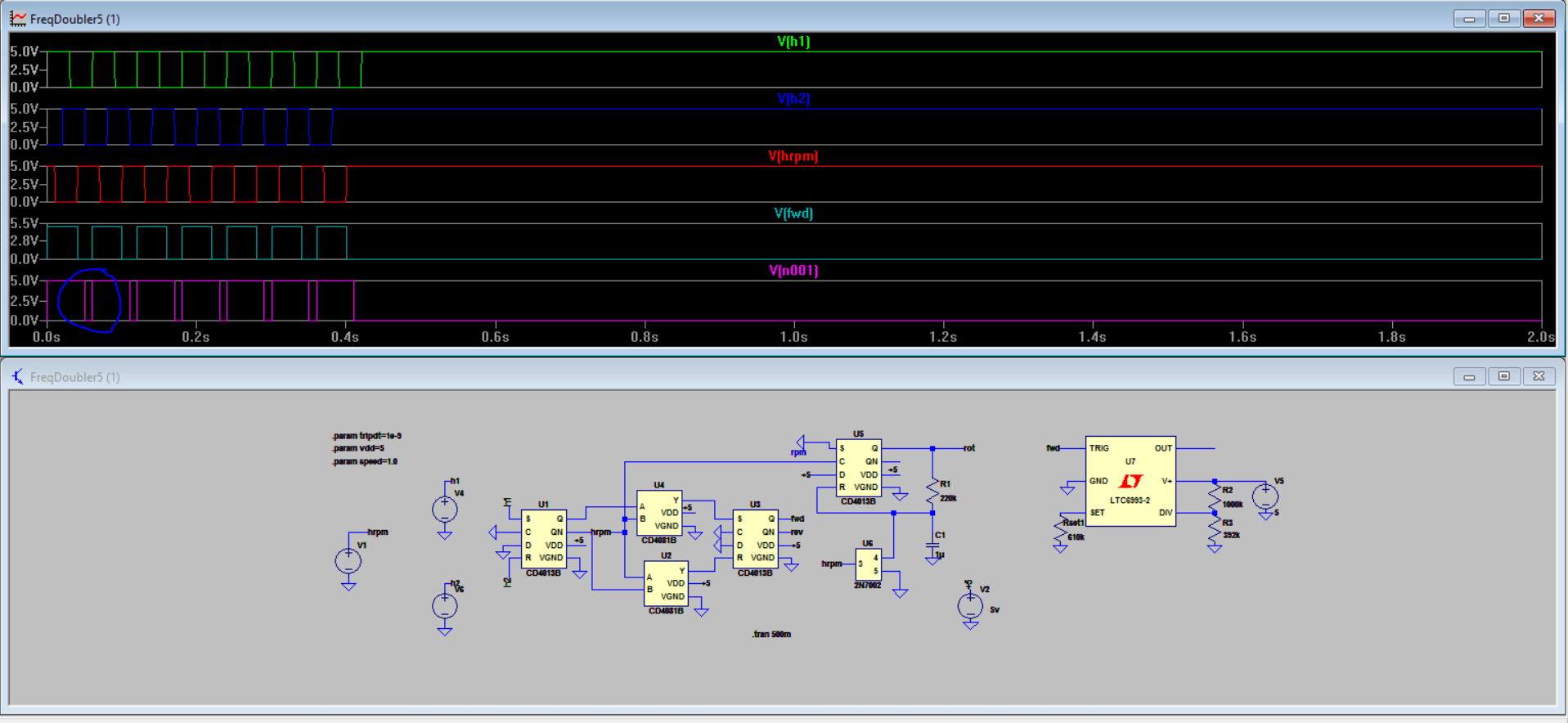This screenshot has height=723, width=1568.
Task: Select the U7 LTC6993-2 chip
Action: click(1130, 481)
